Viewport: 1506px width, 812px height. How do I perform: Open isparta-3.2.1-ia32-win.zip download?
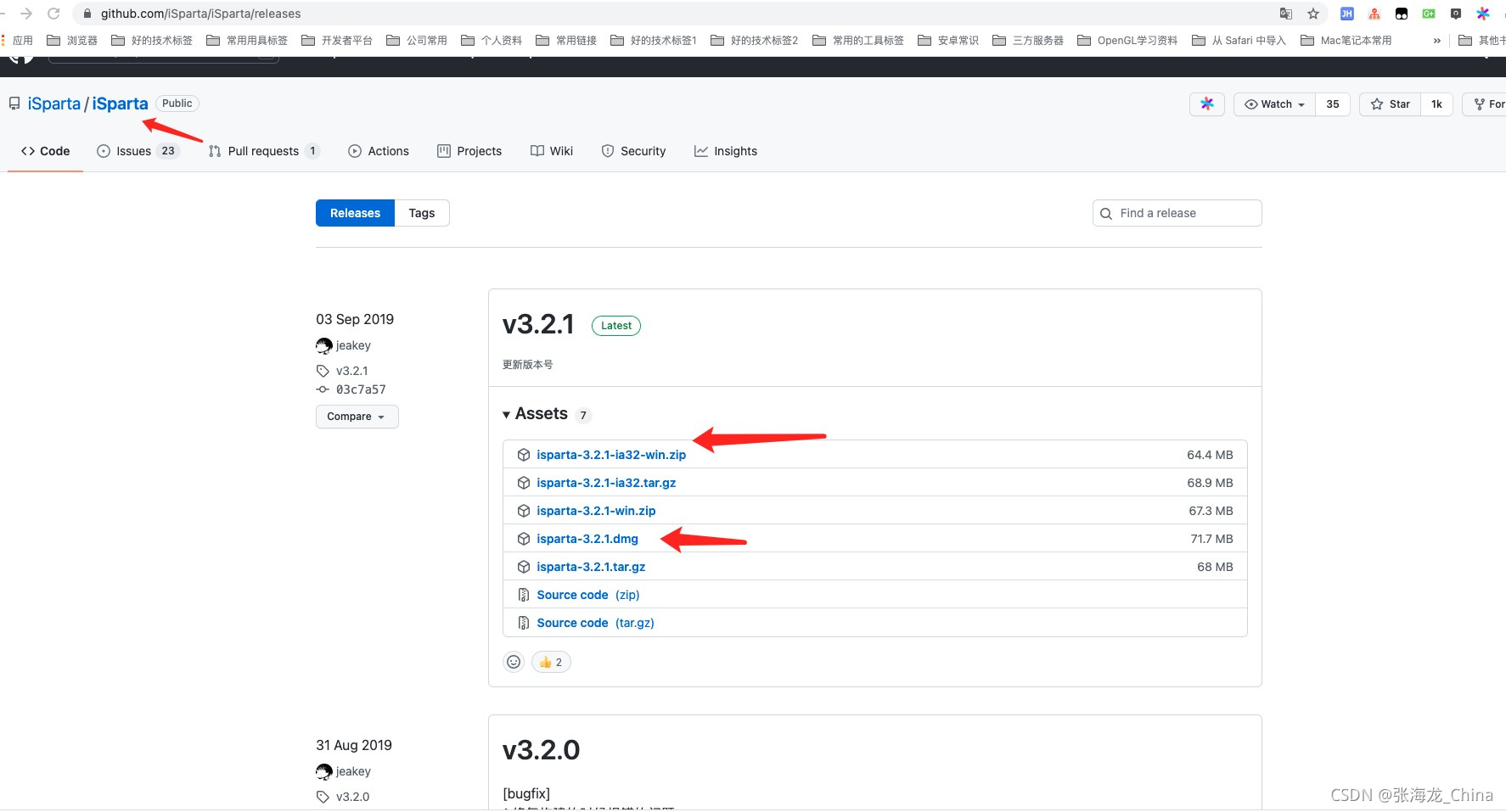[x=611, y=455]
